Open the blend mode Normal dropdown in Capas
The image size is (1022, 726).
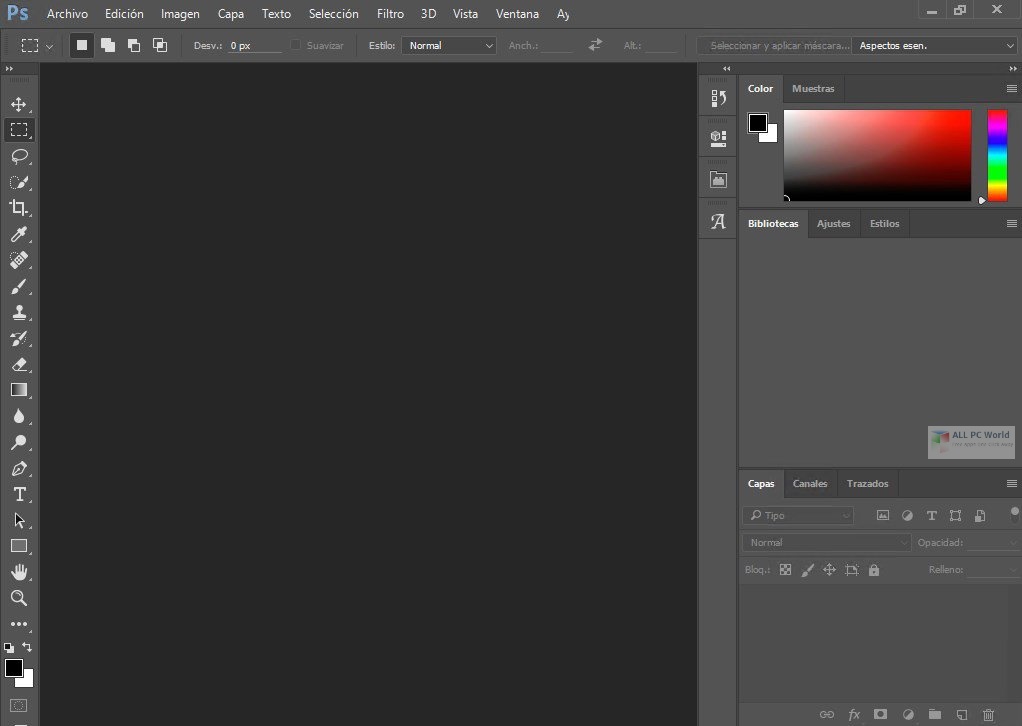click(x=826, y=542)
